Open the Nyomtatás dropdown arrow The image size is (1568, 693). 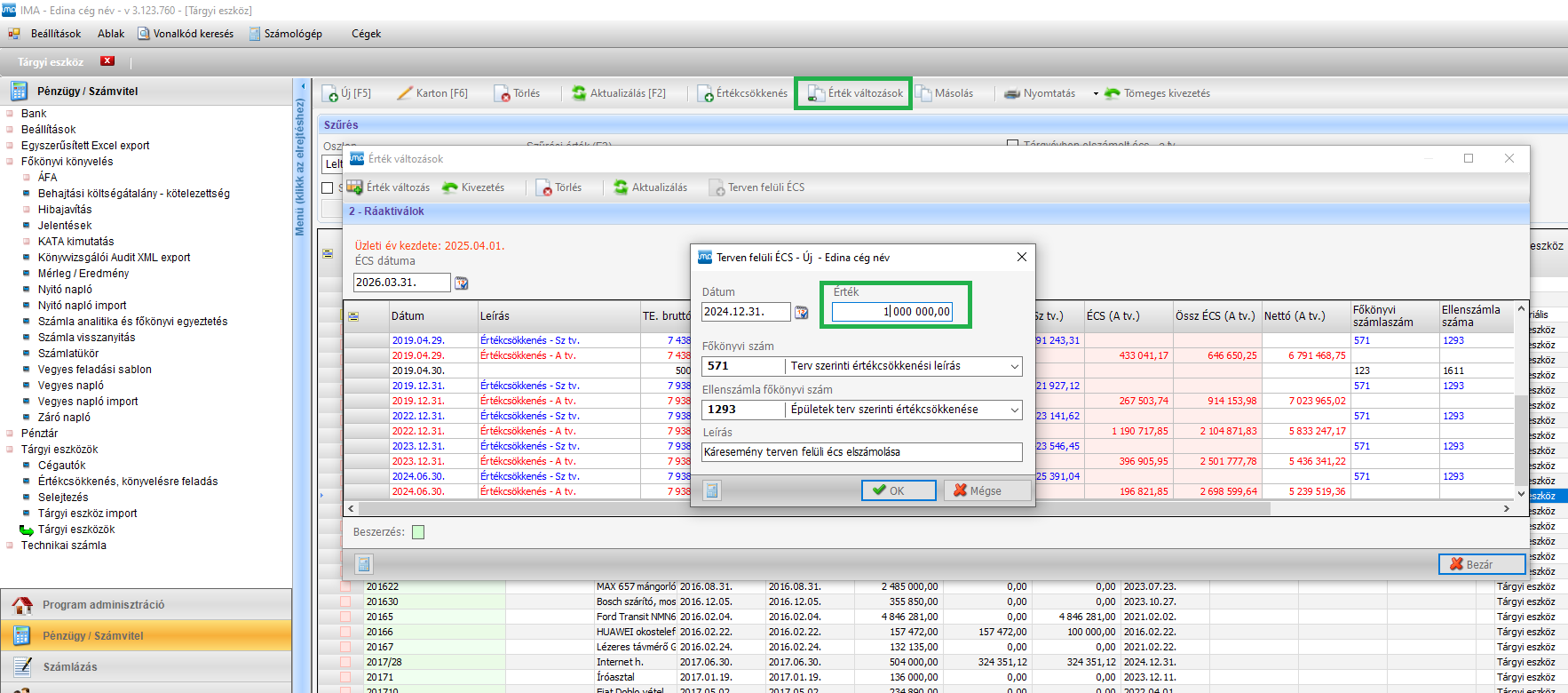pos(1096,93)
